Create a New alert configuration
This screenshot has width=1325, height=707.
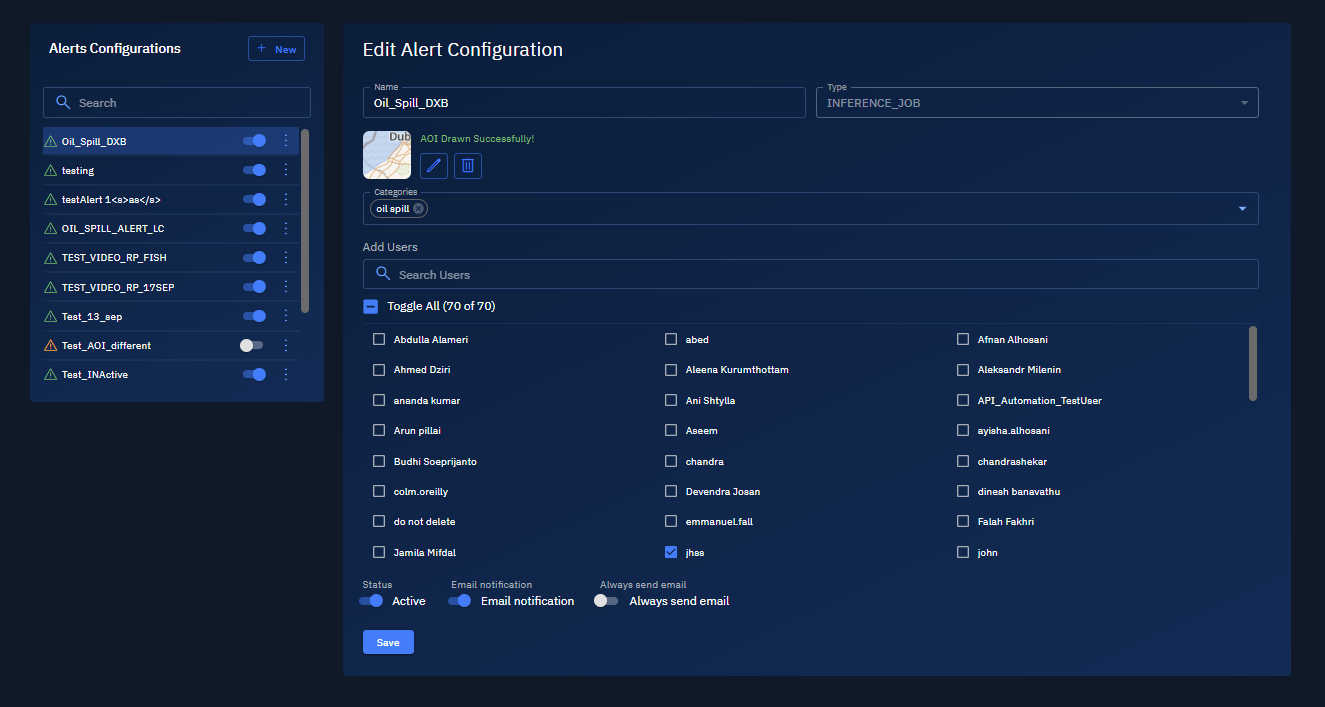coord(276,49)
